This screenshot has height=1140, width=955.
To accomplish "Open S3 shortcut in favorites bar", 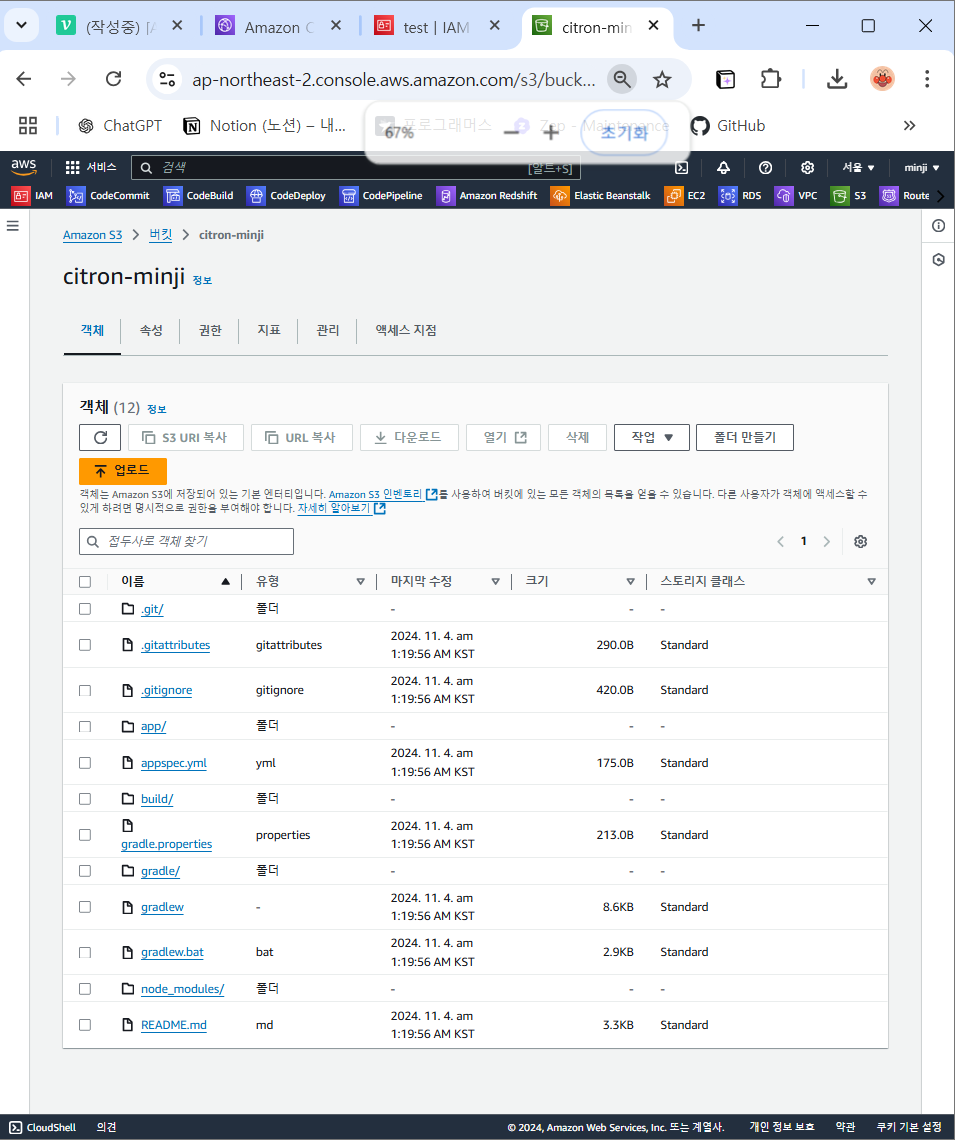I will (x=848, y=196).
